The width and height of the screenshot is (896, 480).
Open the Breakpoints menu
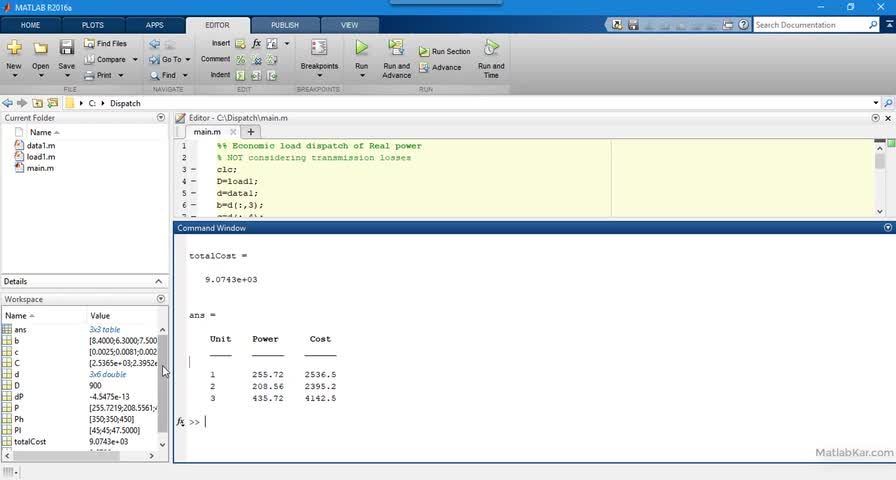[x=319, y=58]
